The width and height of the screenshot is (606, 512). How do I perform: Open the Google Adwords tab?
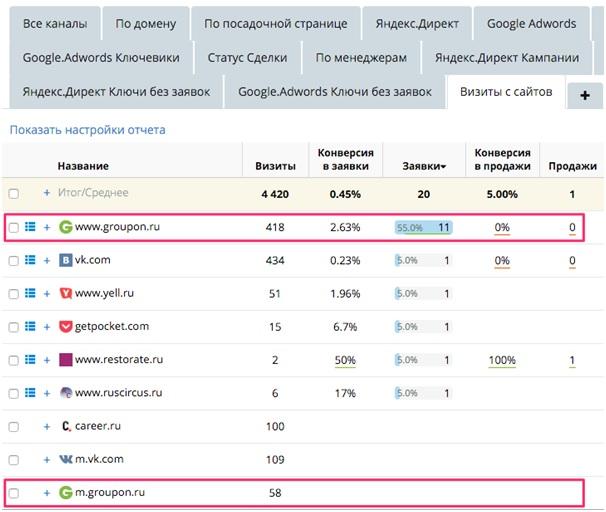click(x=531, y=24)
